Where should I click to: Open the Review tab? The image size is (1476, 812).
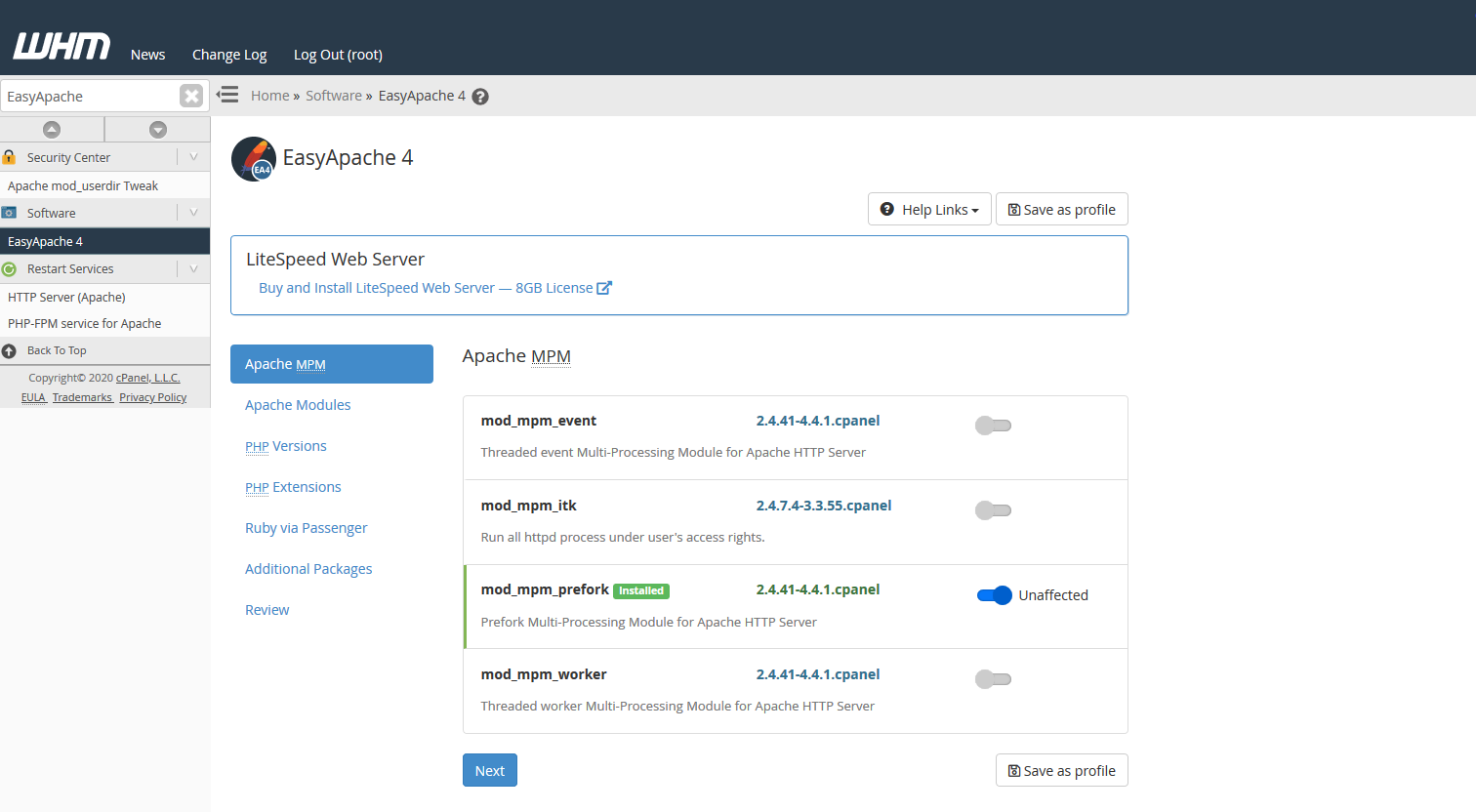tap(267, 610)
